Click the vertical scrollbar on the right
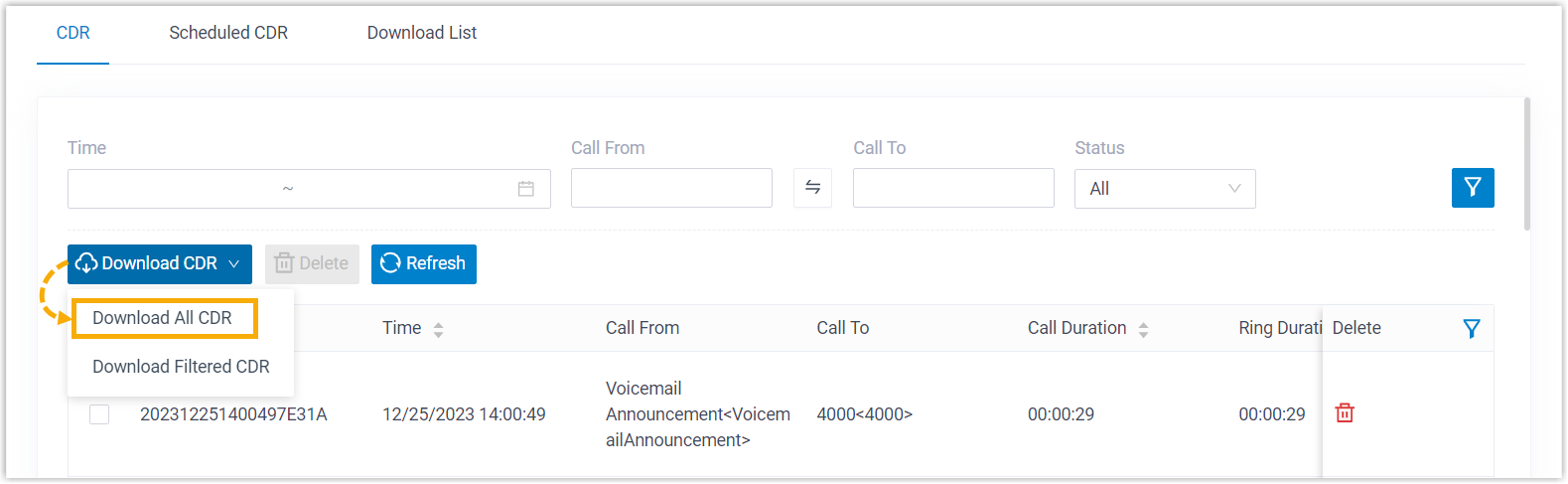 point(1526,164)
